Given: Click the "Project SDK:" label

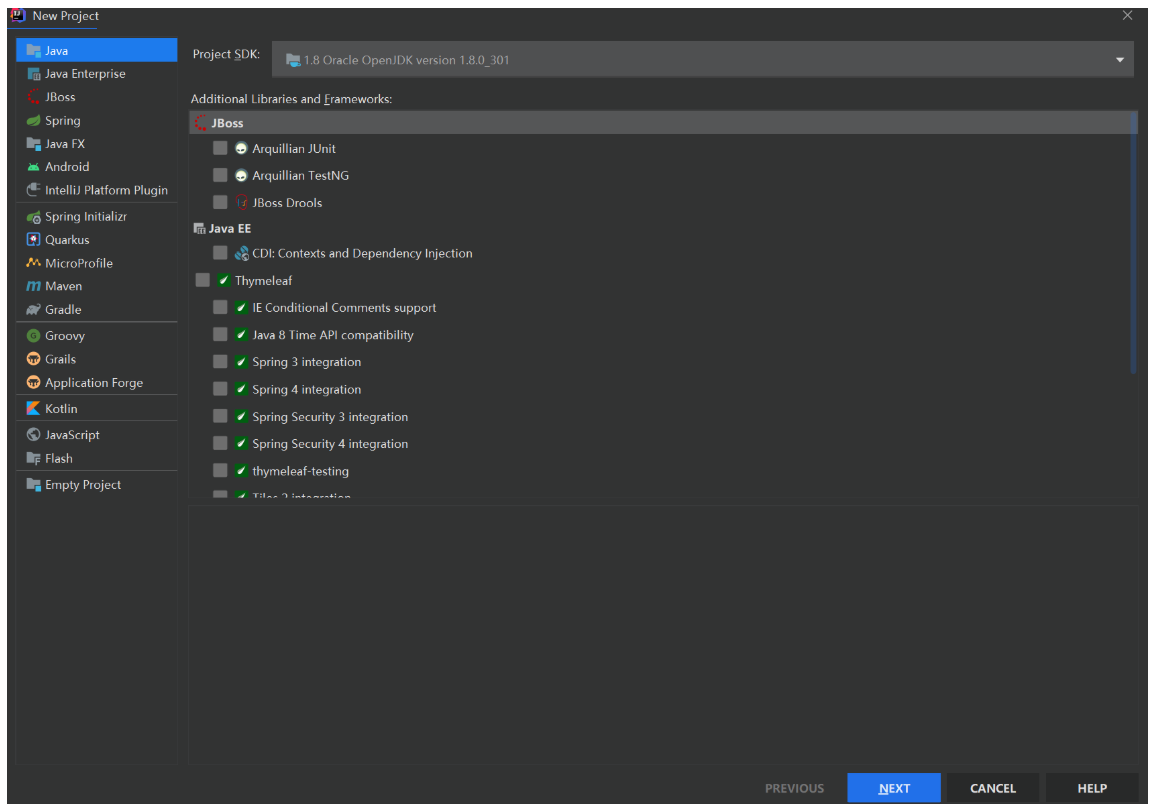Looking at the screenshot, I should tap(226, 54).
